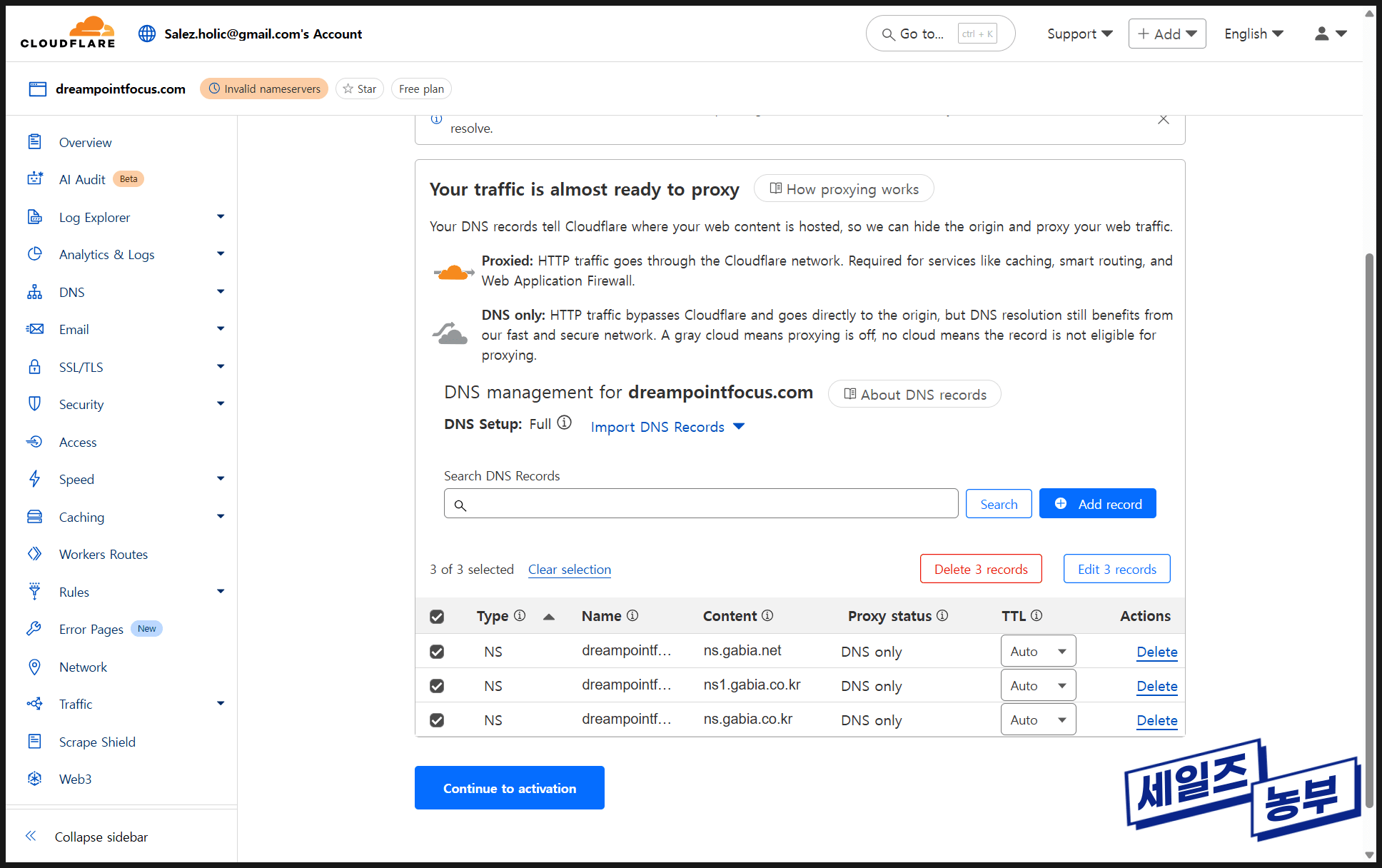
Task: Open the Support menu
Action: pyautogui.click(x=1079, y=34)
